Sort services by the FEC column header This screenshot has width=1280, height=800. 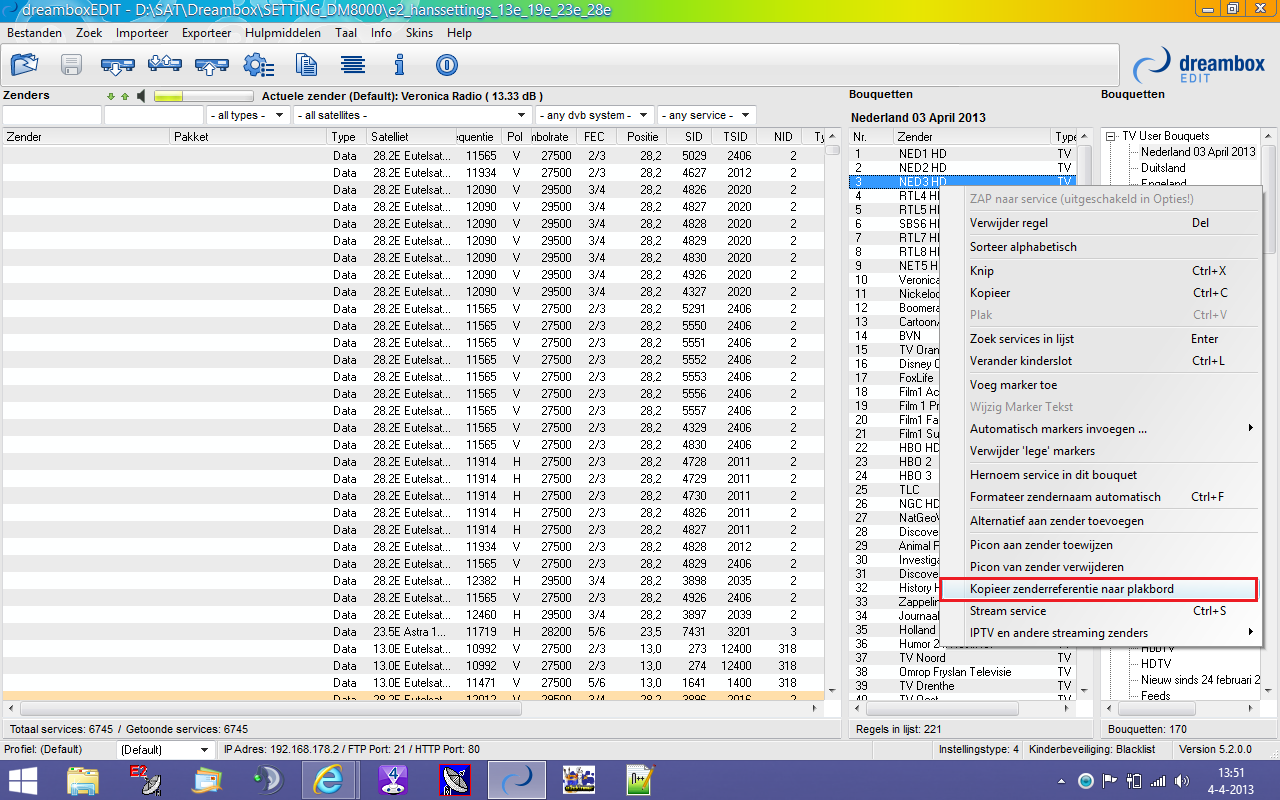[594, 137]
